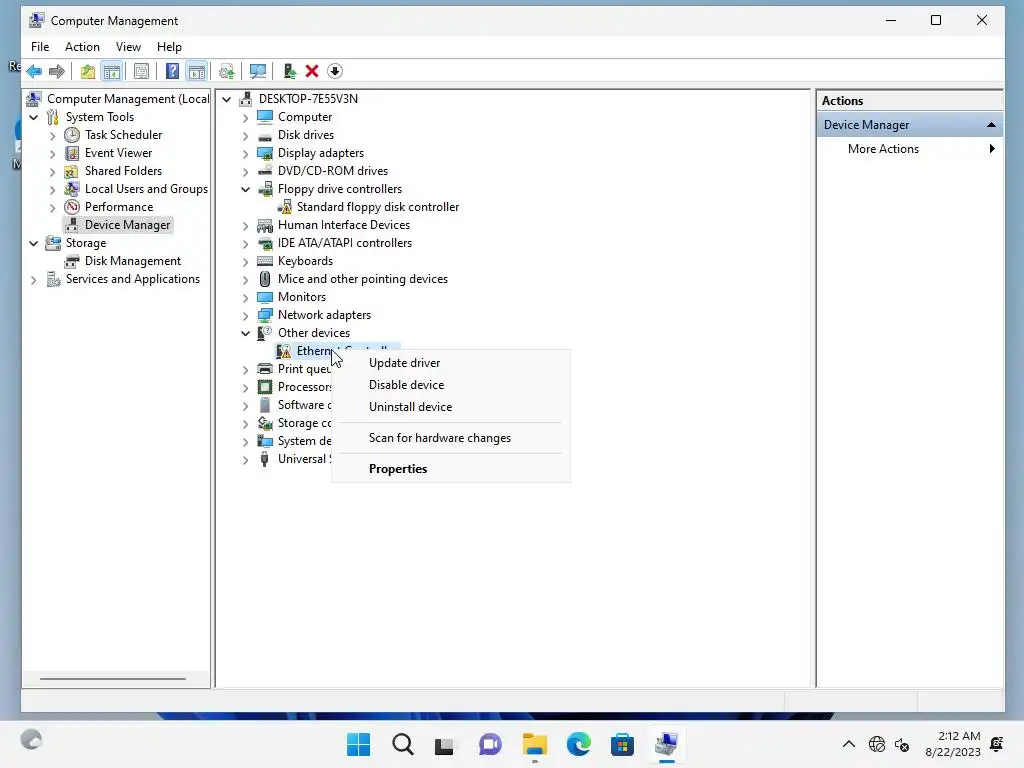Select the Computer category
The width and height of the screenshot is (1024, 768).
tap(305, 118)
